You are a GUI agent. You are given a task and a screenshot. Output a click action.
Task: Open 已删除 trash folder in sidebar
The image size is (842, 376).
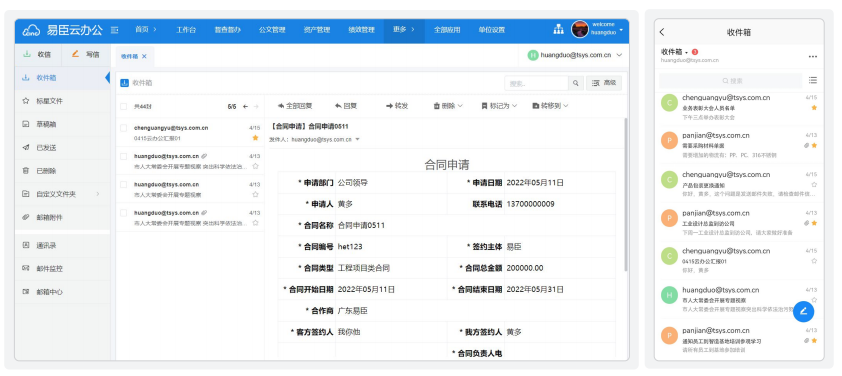pyautogui.click(x=62, y=171)
